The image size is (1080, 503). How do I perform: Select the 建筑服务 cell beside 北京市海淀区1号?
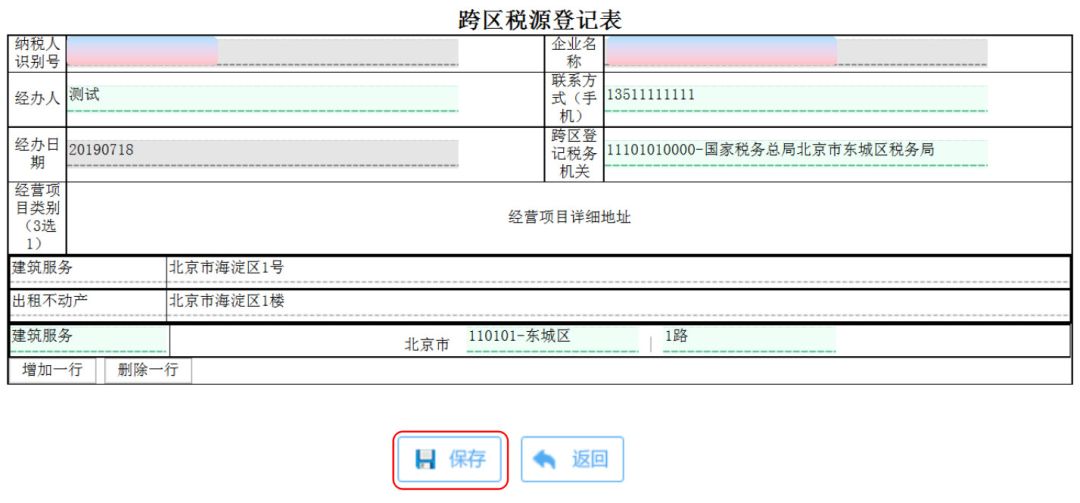click(x=88, y=271)
